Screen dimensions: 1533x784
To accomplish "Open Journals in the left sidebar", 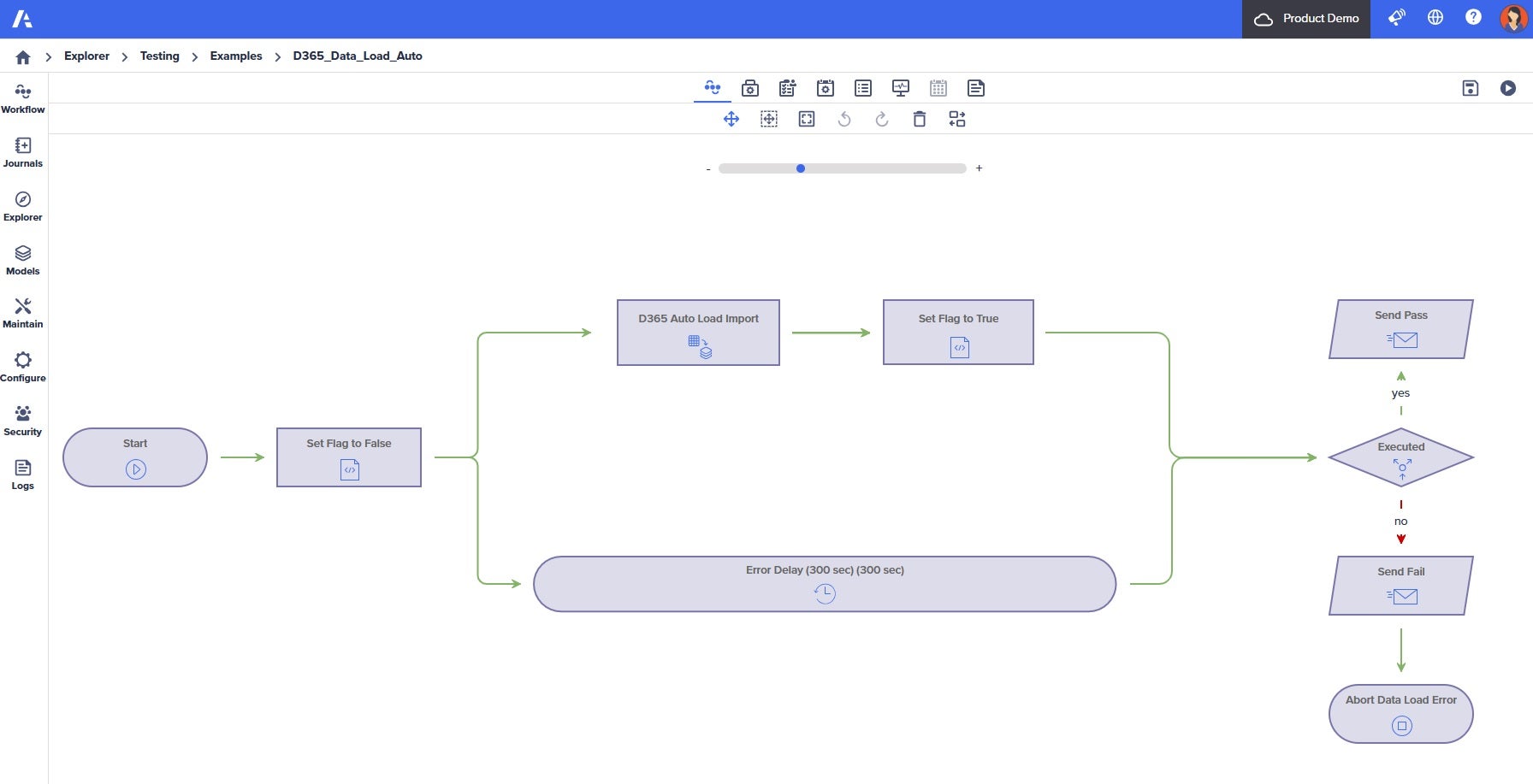I will (23, 152).
